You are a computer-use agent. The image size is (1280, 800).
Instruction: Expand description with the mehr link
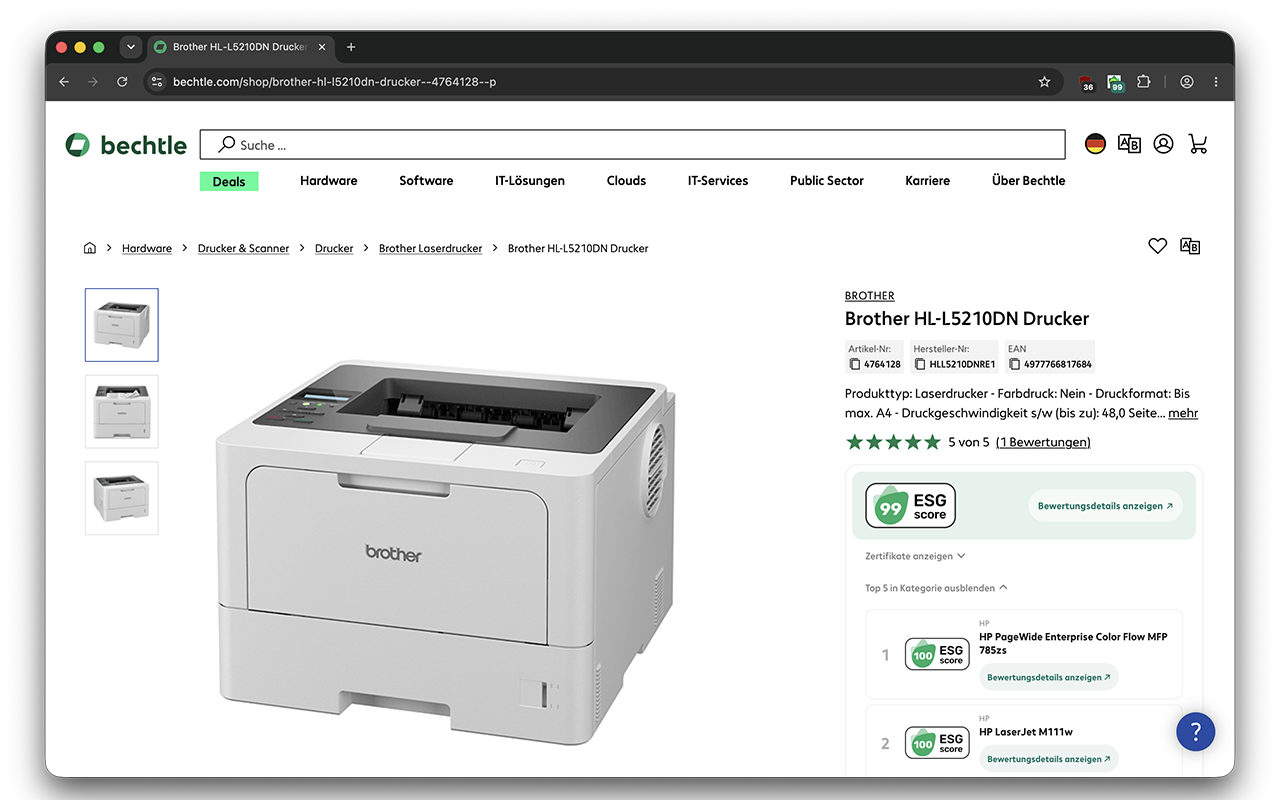click(x=1183, y=413)
